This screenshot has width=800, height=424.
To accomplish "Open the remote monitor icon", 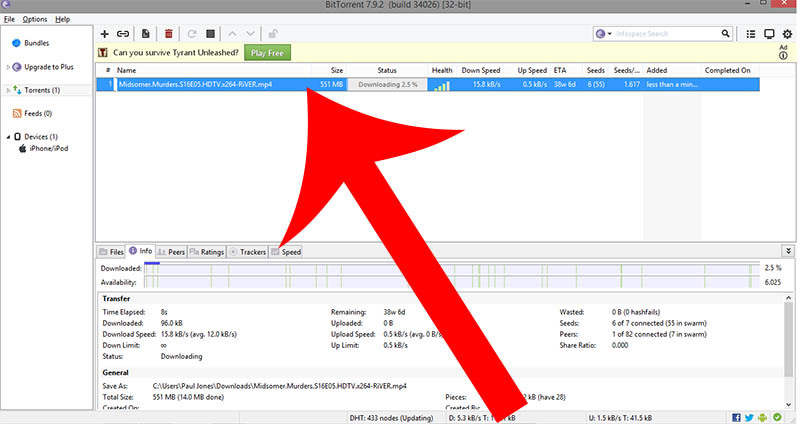I will tap(769, 34).
